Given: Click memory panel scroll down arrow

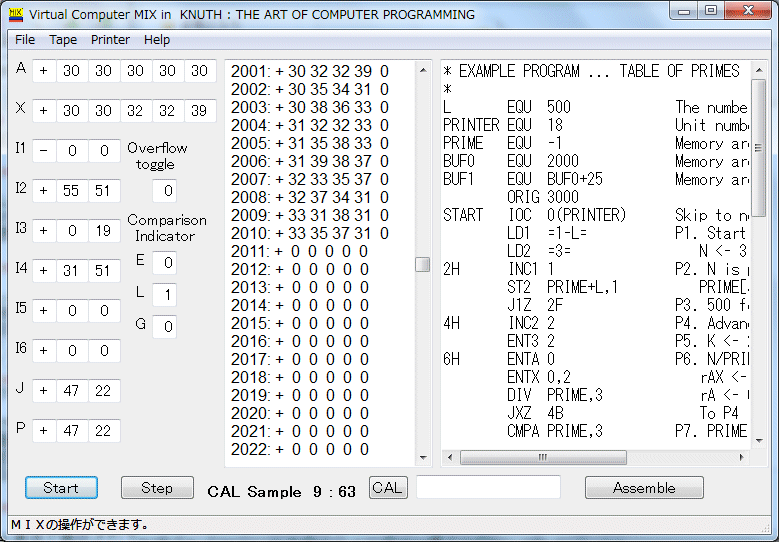Looking at the screenshot, I should pos(423,458).
